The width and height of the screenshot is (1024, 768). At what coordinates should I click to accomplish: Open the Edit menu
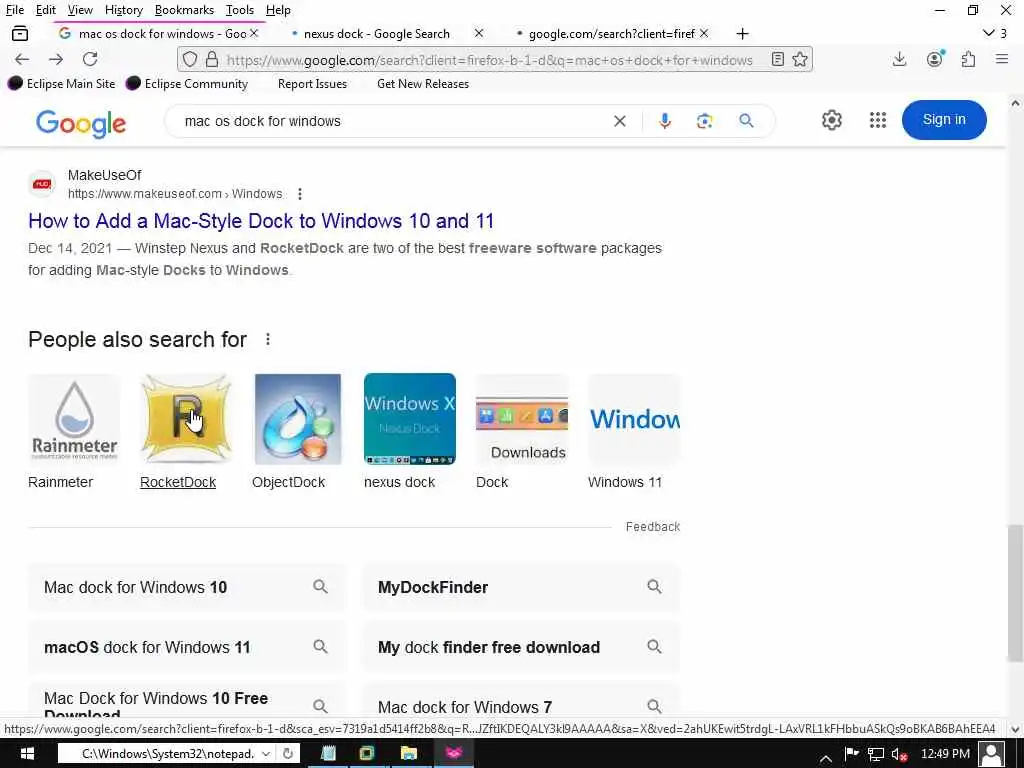click(46, 10)
